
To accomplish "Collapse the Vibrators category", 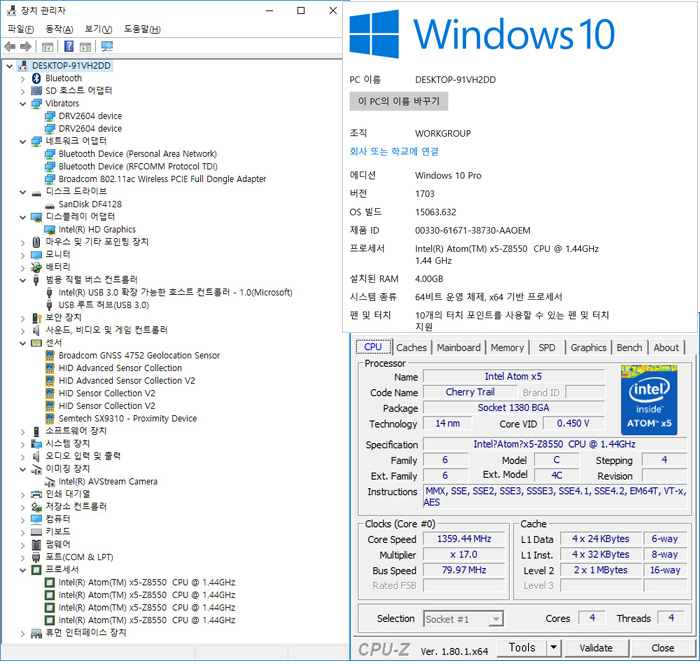I will (x=23, y=104).
